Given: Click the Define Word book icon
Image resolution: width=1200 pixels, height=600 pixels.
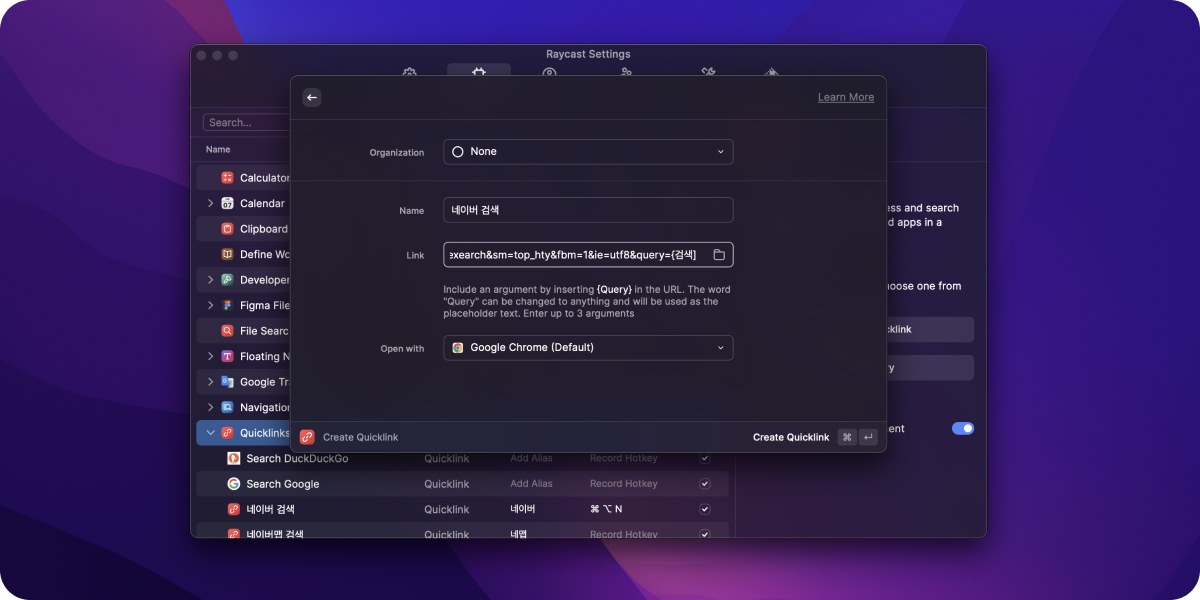Looking at the screenshot, I should coord(227,254).
